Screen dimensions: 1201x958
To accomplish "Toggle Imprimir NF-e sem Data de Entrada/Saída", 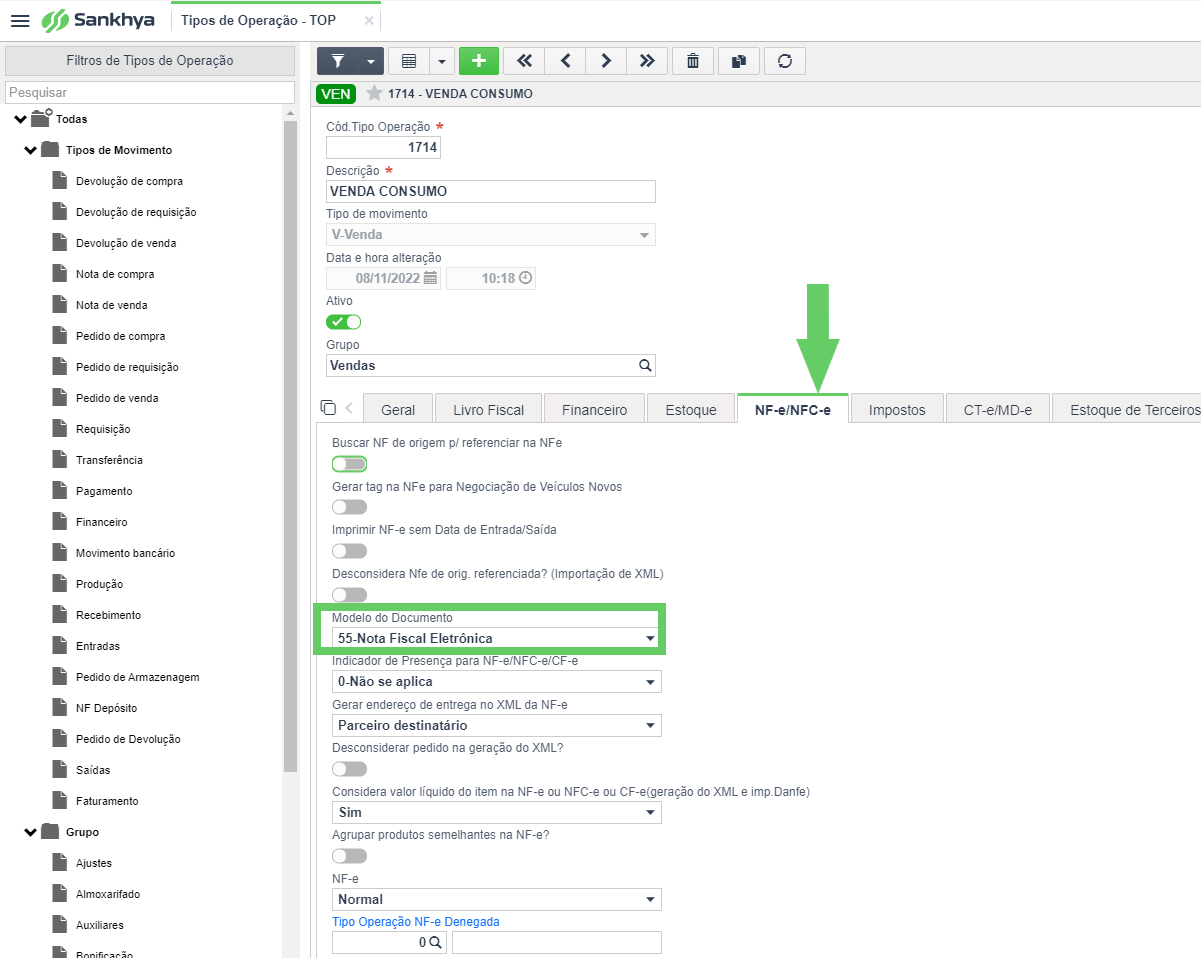I will [x=350, y=551].
